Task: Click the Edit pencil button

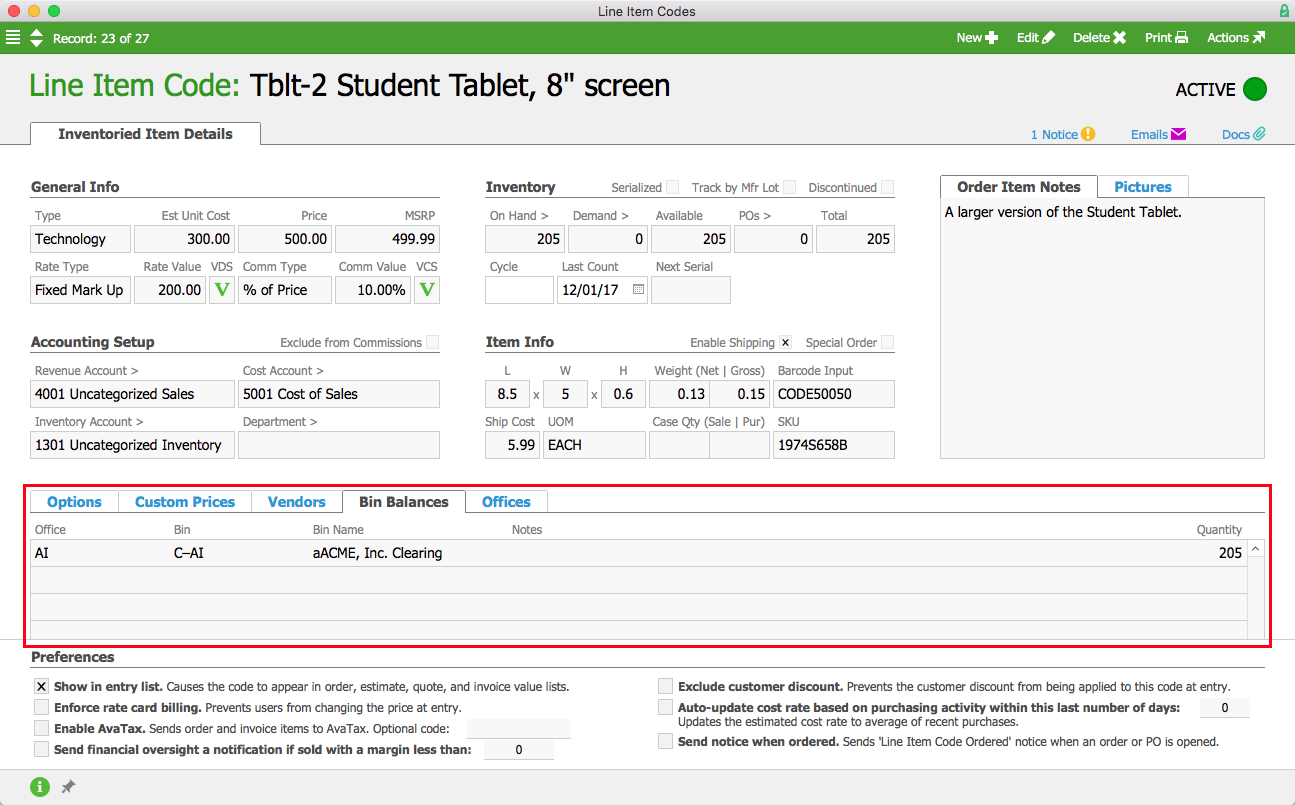Action: (x=1036, y=38)
